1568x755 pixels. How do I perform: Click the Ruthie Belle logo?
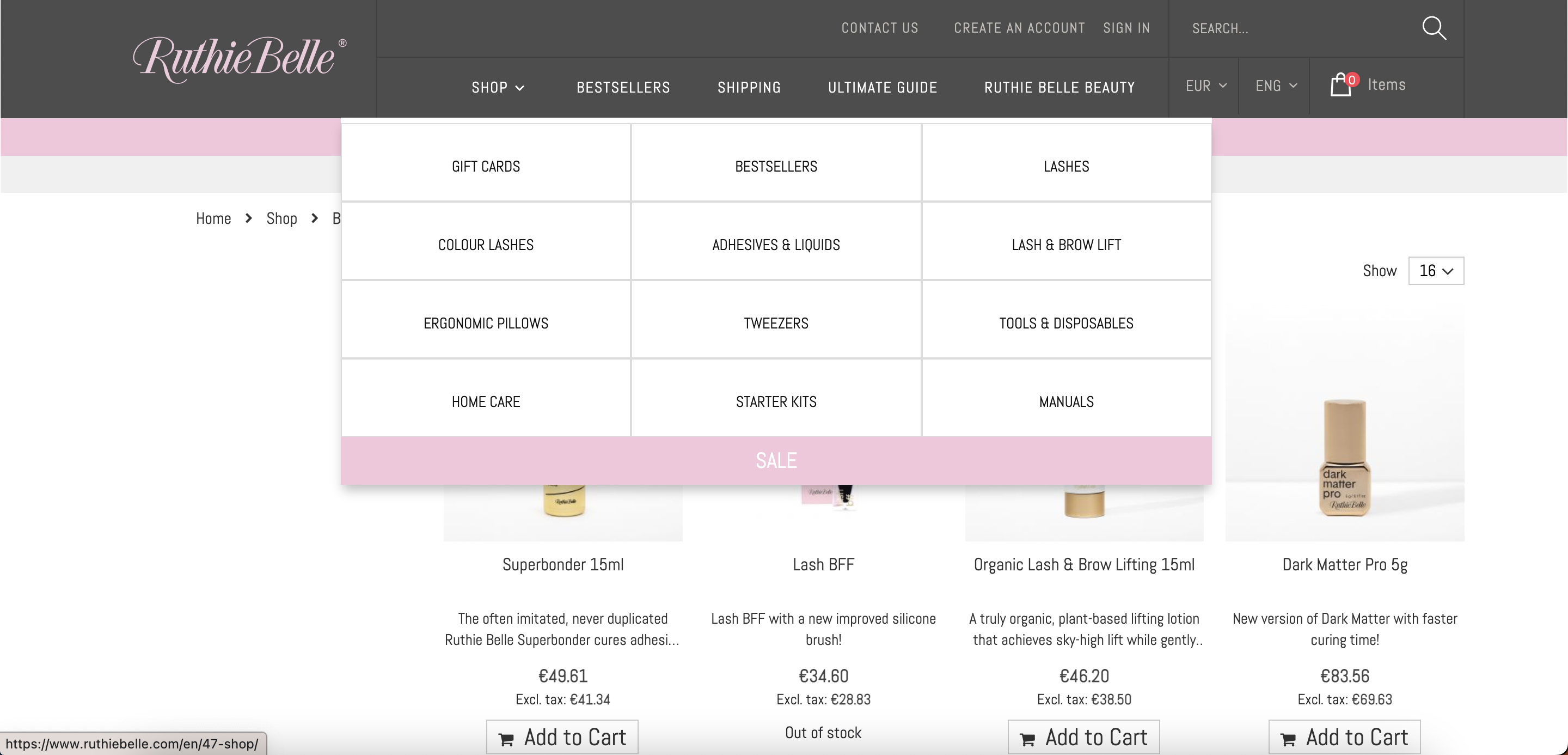pos(238,58)
